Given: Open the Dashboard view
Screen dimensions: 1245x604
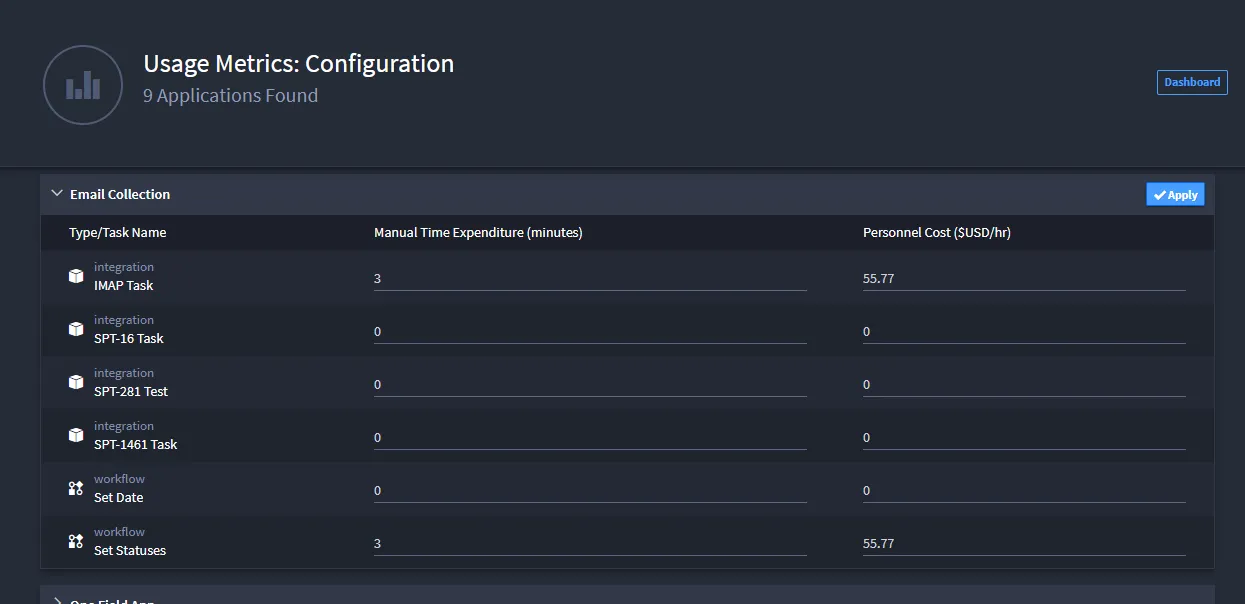Looking at the screenshot, I should pyautogui.click(x=1192, y=82).
